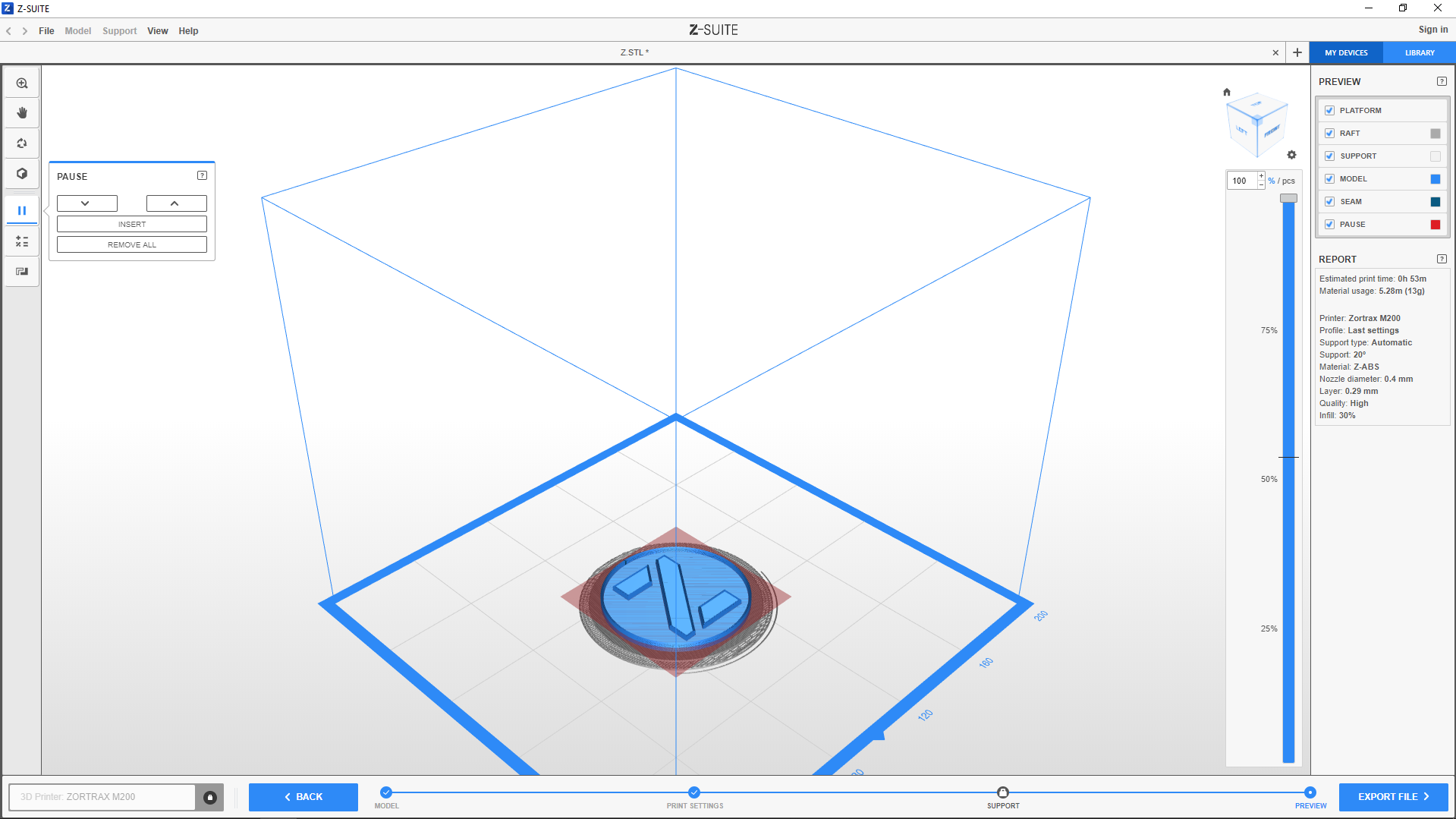
Task: Move pause up with chevron button
Action: (x=176, y=203)
